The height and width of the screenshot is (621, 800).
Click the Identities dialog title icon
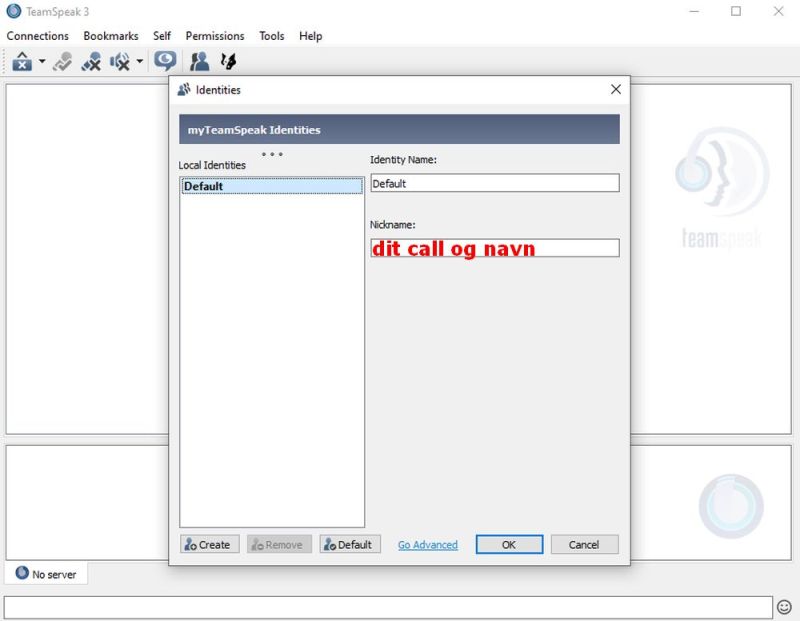pos(184,90)
